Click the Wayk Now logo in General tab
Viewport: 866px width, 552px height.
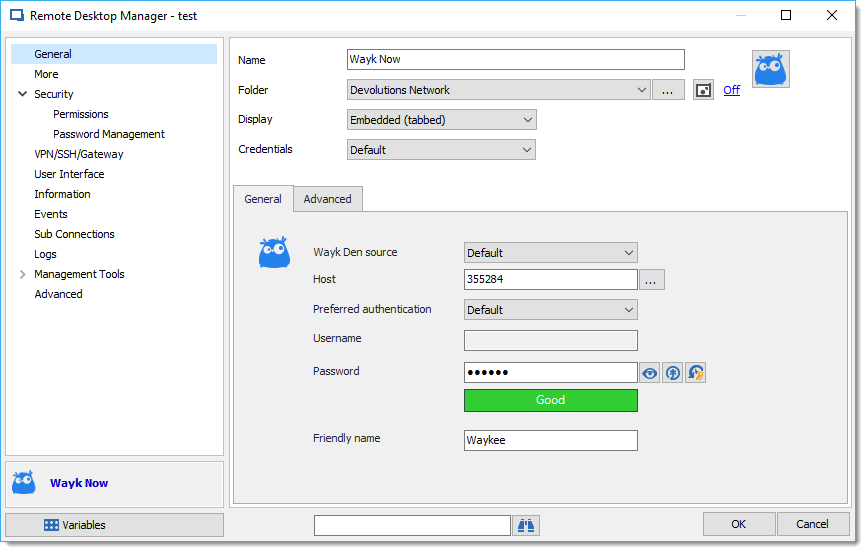click(274, 253)
